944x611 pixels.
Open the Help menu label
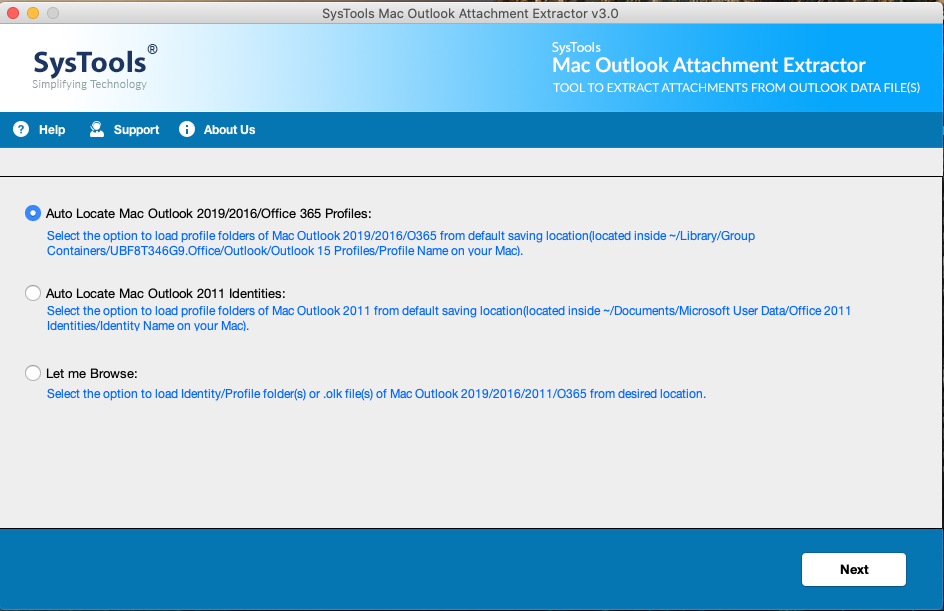[x=52, y=130]
